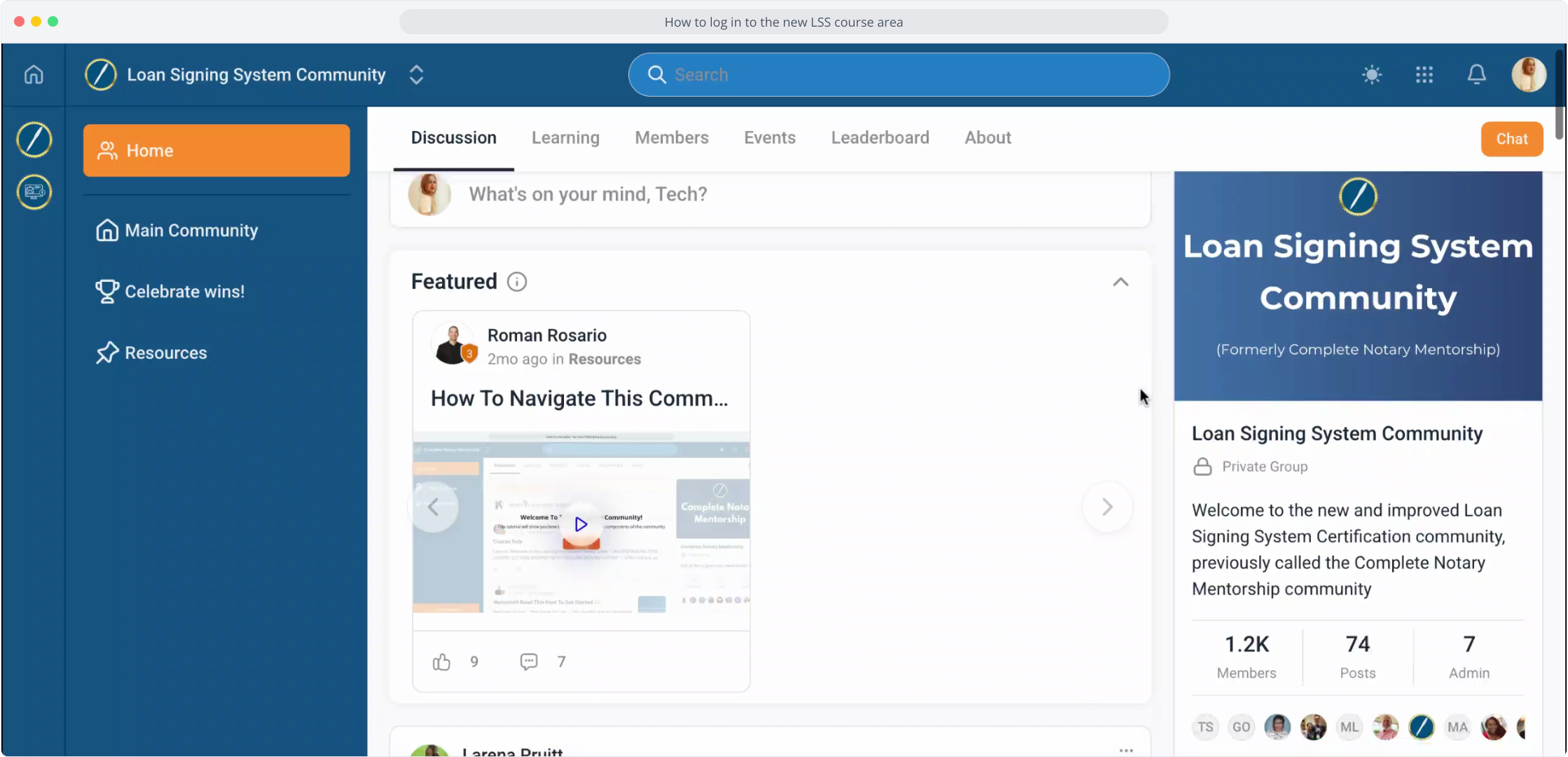The image size is (1568, 757).
Task: Open the 1.2K Members count
Action: pos(1246,657)
